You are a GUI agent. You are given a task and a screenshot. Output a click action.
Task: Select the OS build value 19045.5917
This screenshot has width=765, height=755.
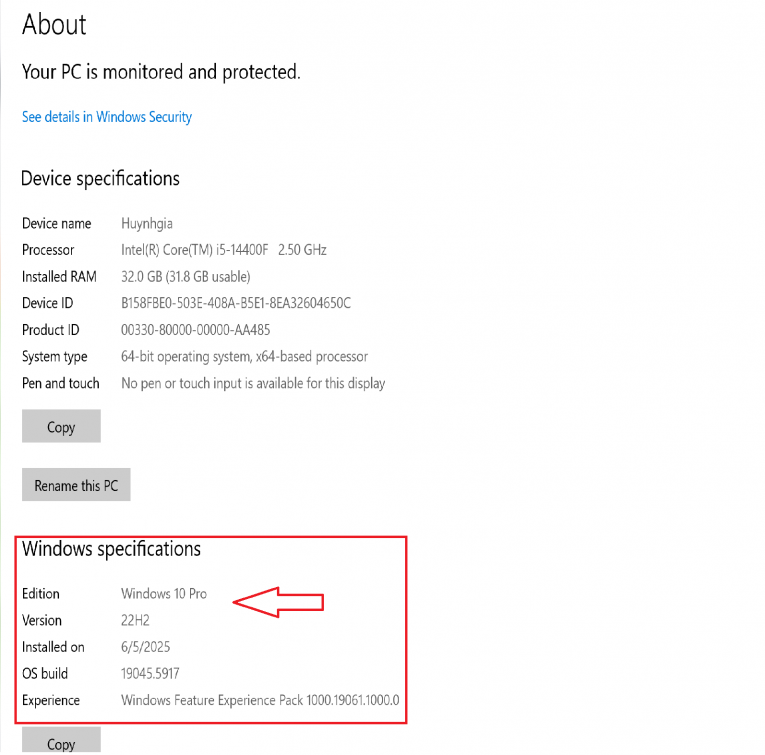(150, 674)
